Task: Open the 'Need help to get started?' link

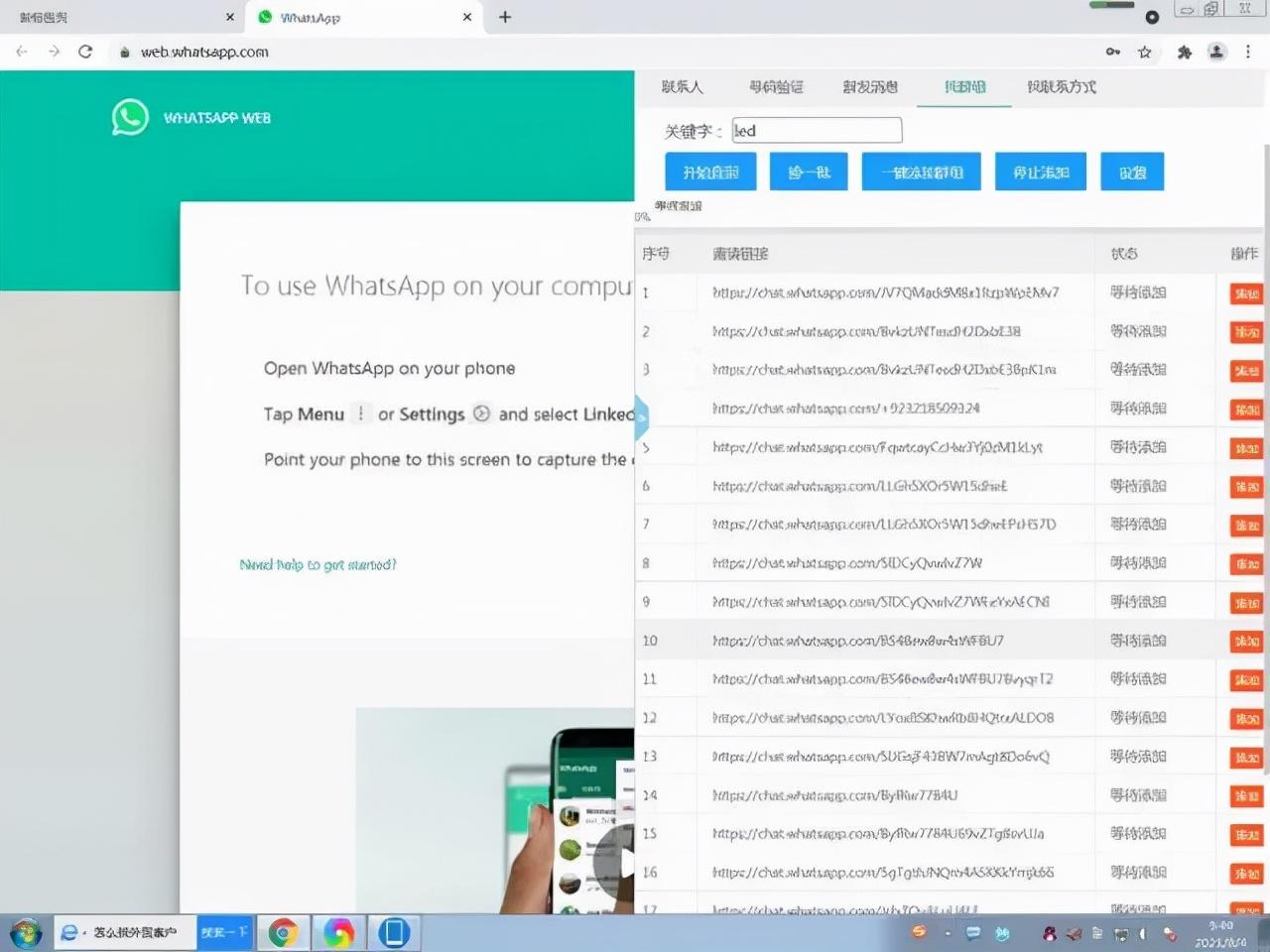Action: point(317,564)
